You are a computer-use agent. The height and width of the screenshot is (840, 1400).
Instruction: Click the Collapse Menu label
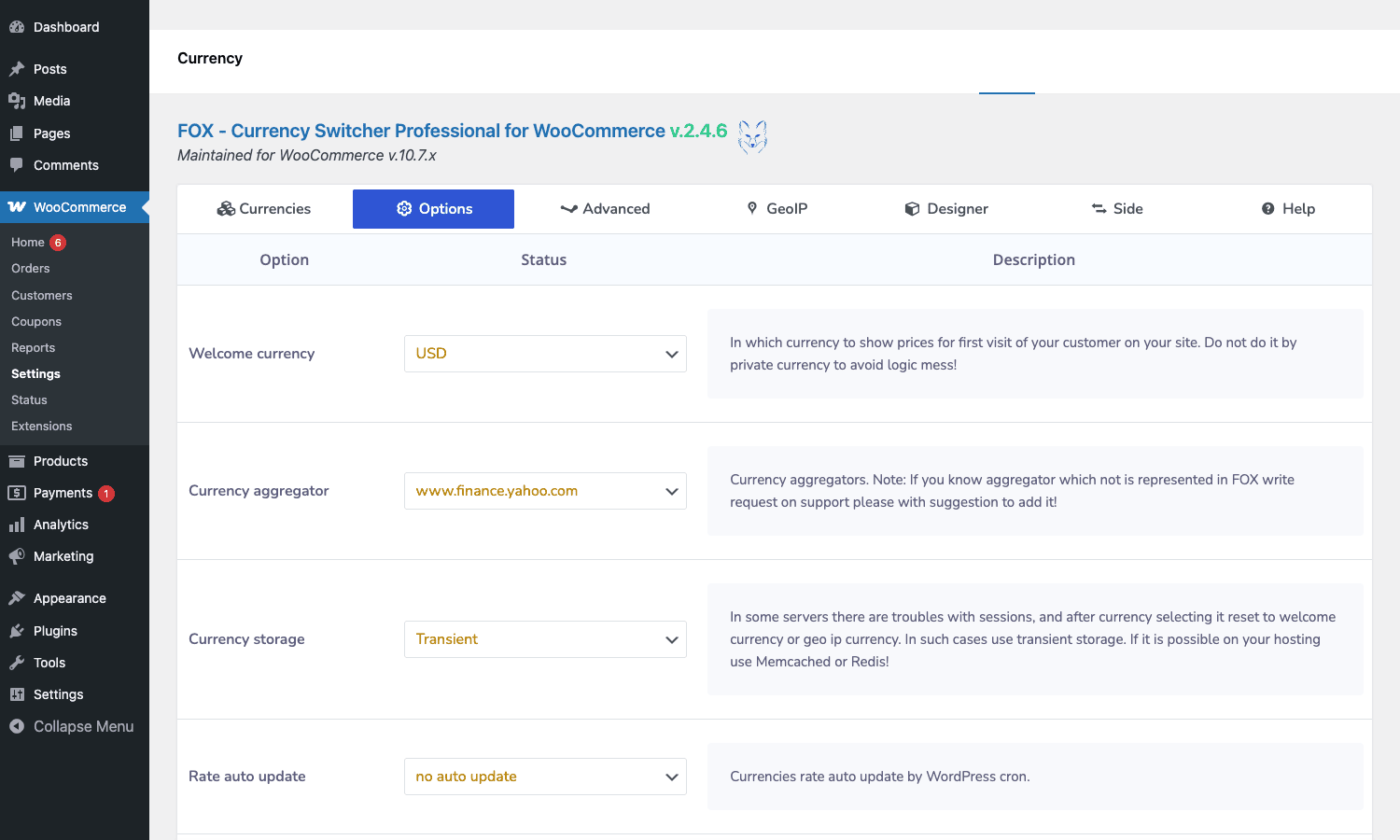84,726
